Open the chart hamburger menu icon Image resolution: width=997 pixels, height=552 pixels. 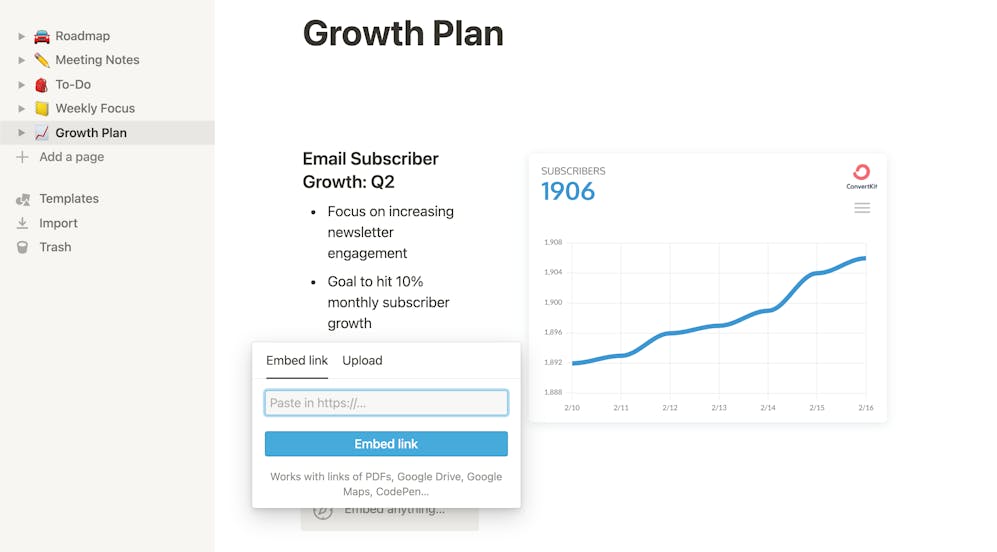(x=862, y=208)
